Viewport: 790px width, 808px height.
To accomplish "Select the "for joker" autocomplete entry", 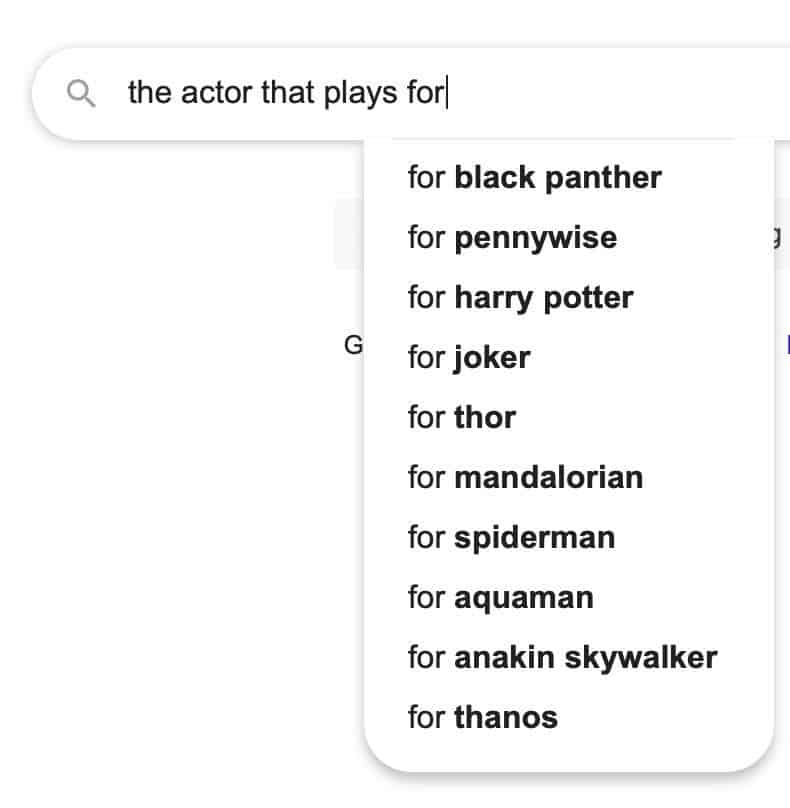I will pos(469,358).
